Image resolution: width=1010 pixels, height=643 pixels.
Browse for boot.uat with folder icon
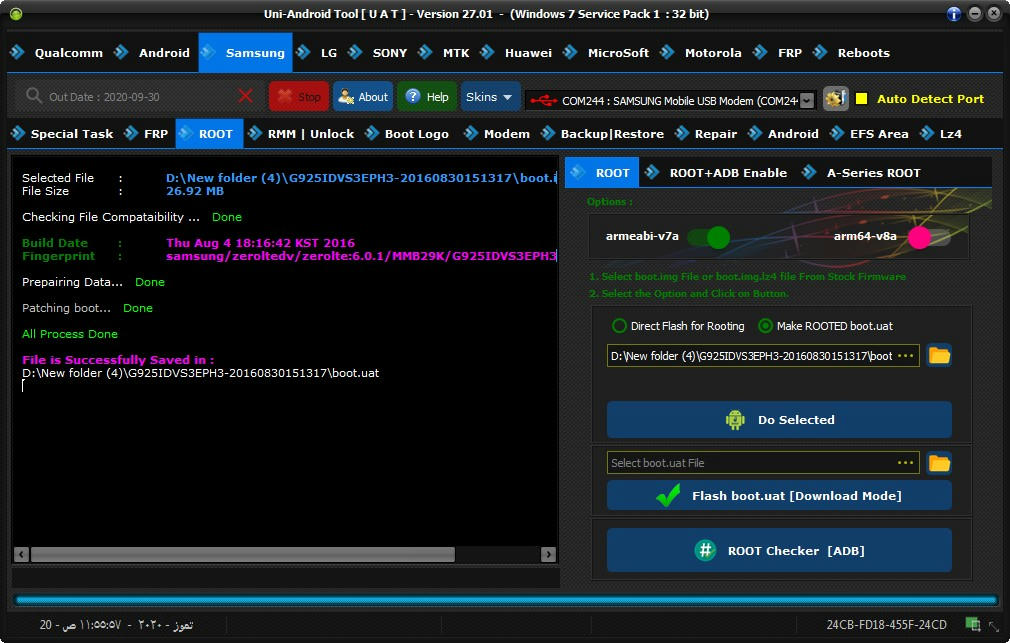coord(939,463)
